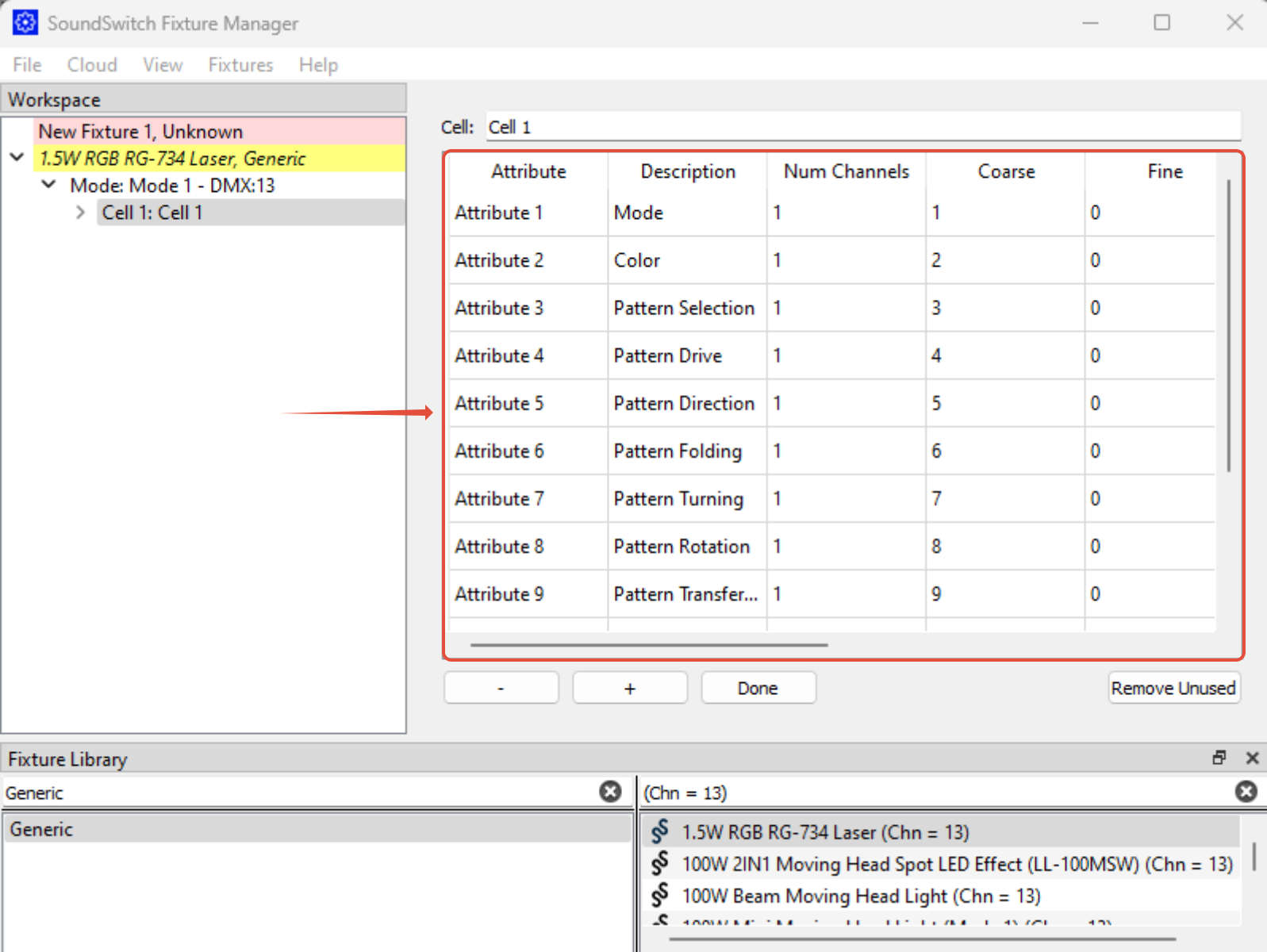Select the Pattern Transfer... cell

coord(687,593)
